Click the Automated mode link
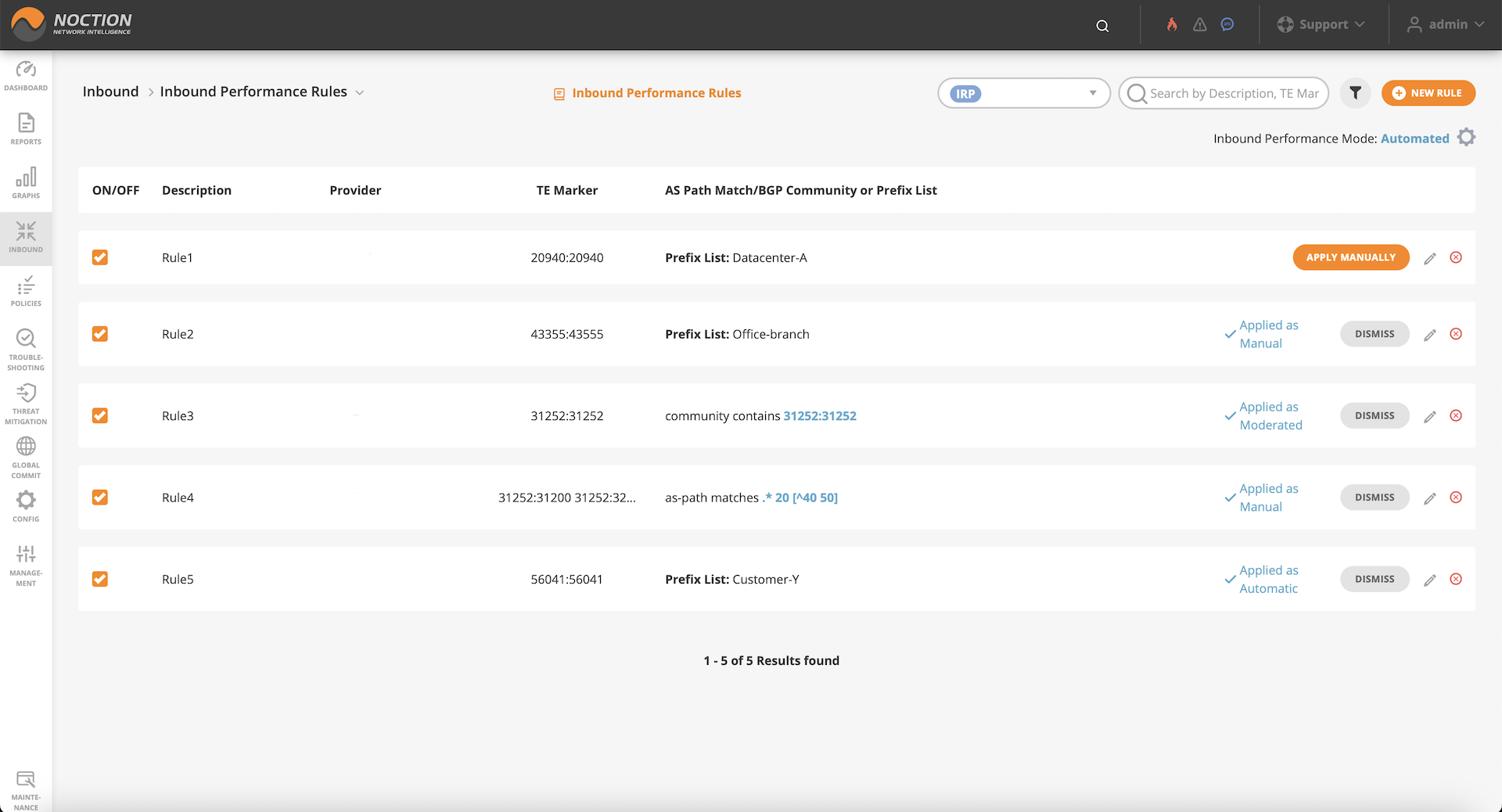The image size is (1502, 812). tap(1414, 138)
